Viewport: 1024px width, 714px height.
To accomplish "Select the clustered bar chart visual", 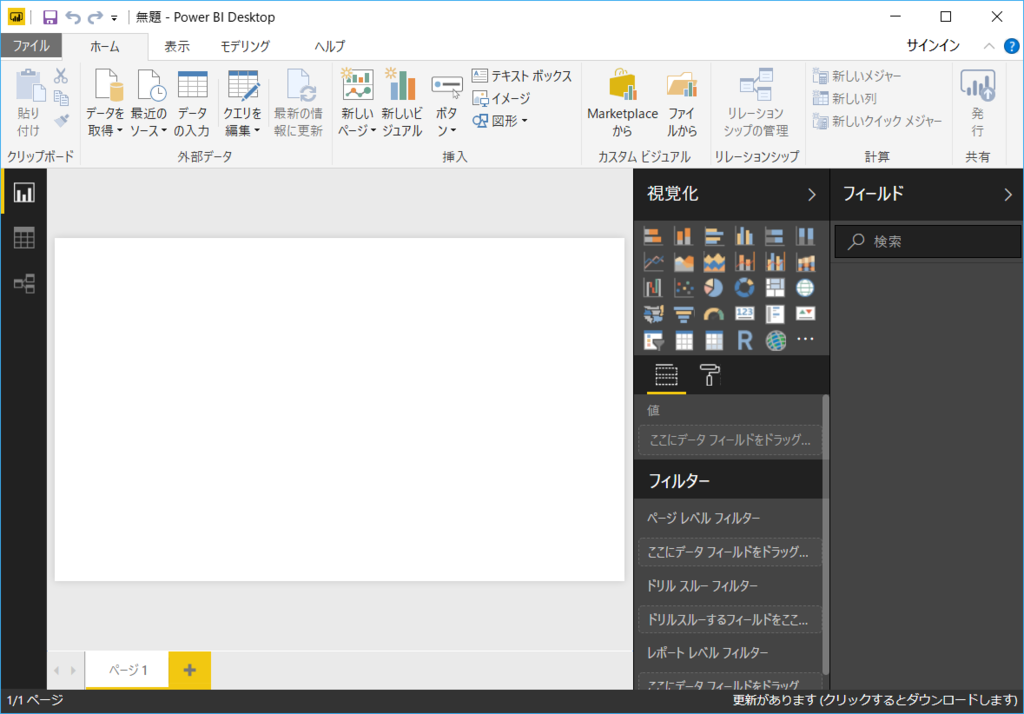I will [x=714, y=236].
